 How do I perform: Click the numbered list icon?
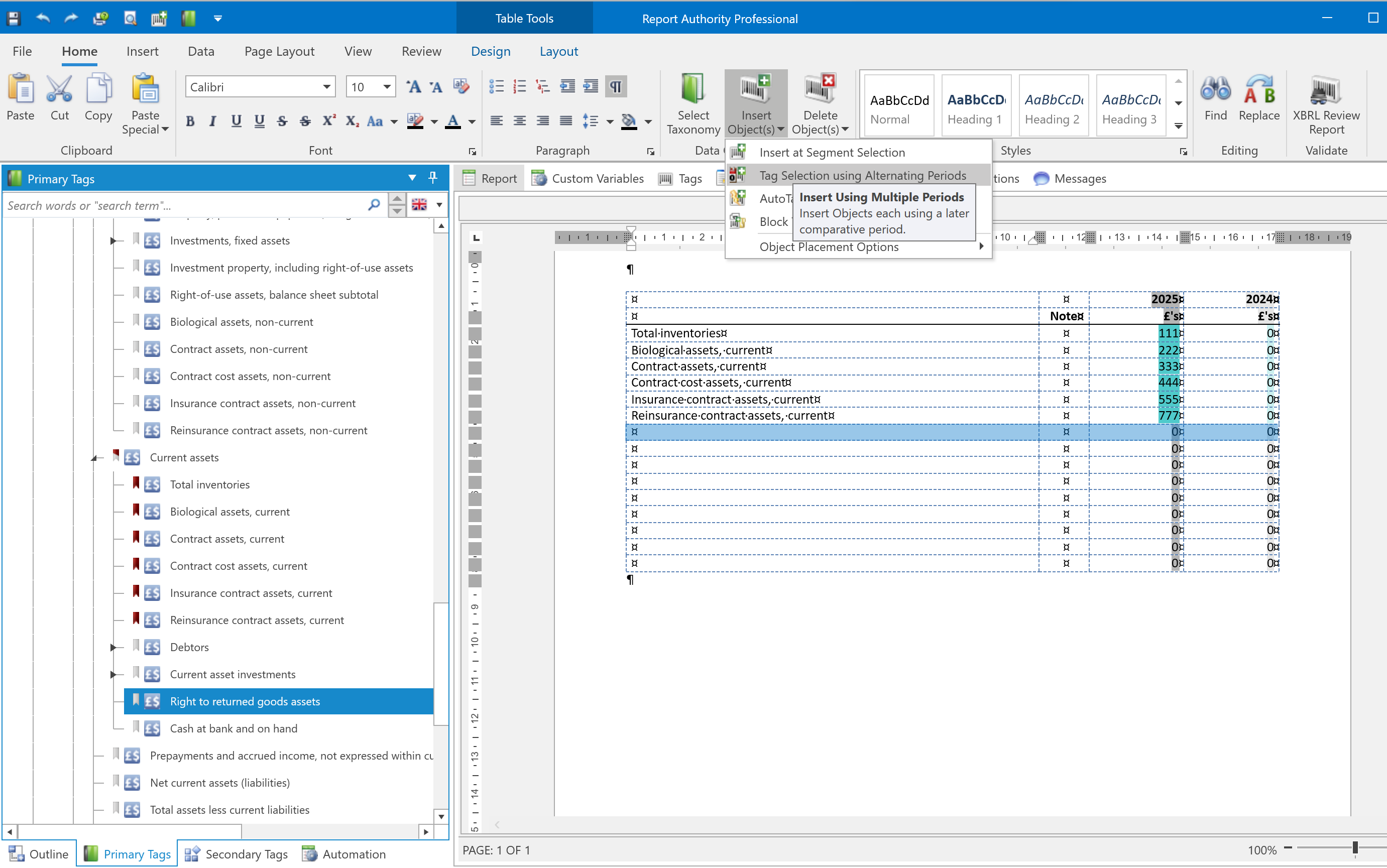pos(520,87)
